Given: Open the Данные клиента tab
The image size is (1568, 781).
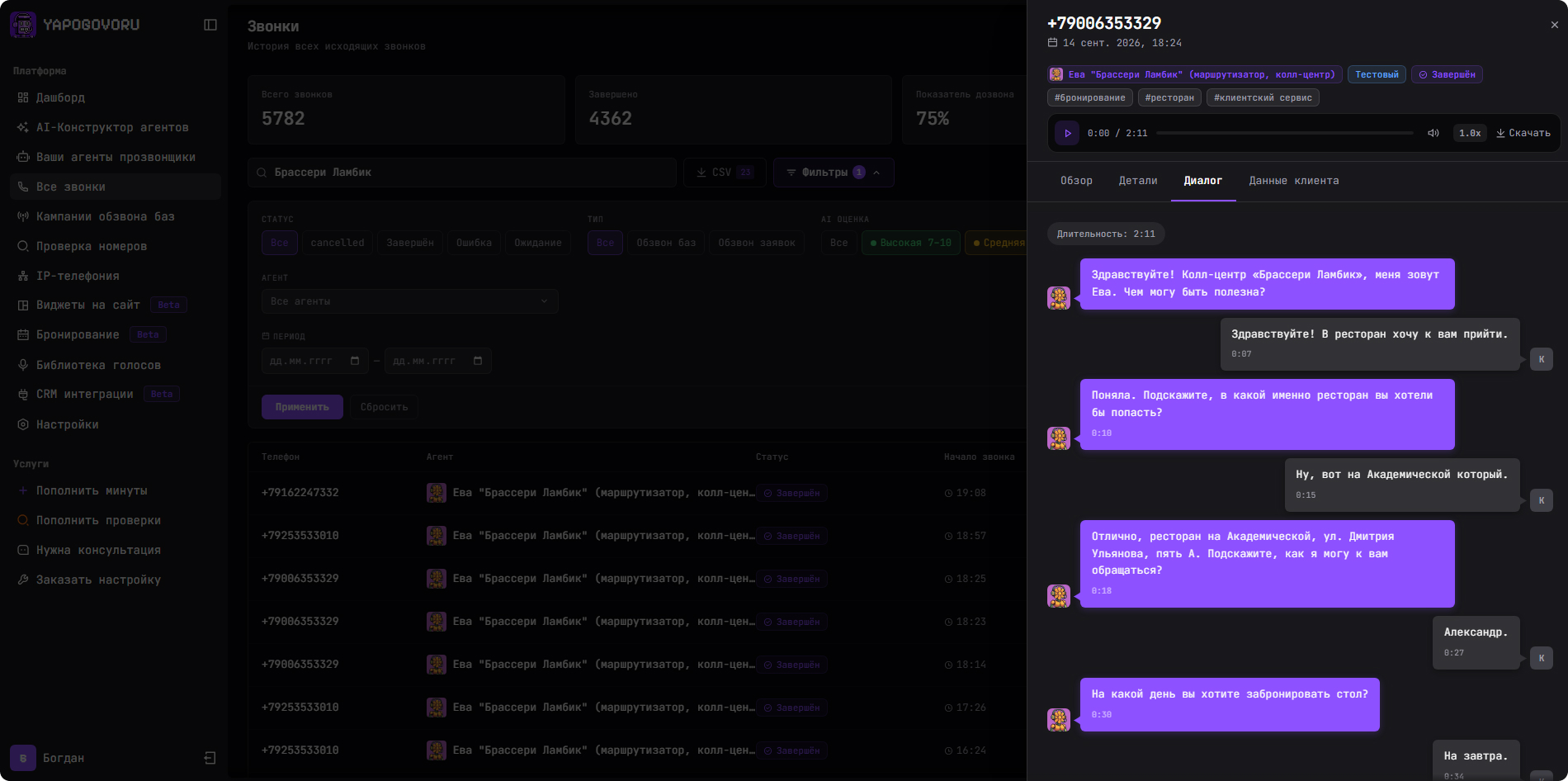Looking at the screenshot, I should 1294,181.
